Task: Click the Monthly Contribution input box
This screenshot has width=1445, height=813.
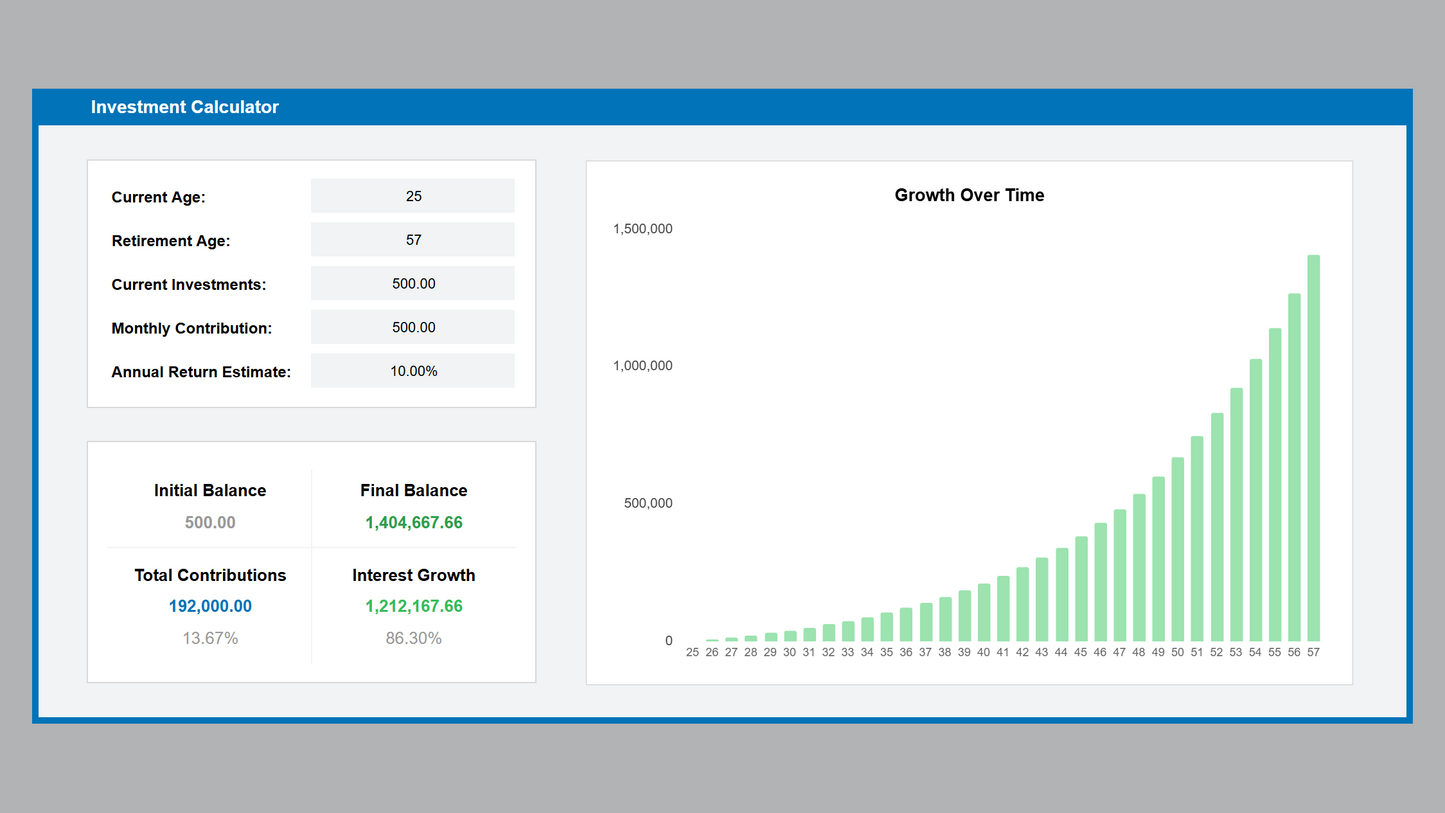Action: [x=413, y=327]
